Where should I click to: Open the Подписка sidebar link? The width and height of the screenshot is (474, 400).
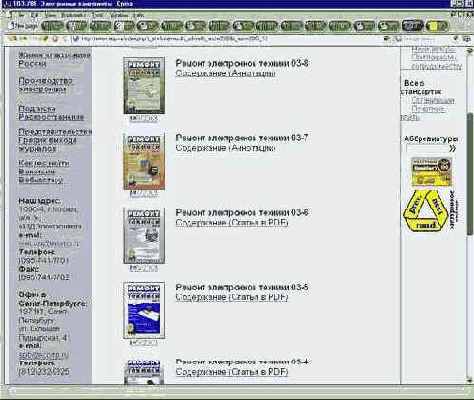(37, 109)
